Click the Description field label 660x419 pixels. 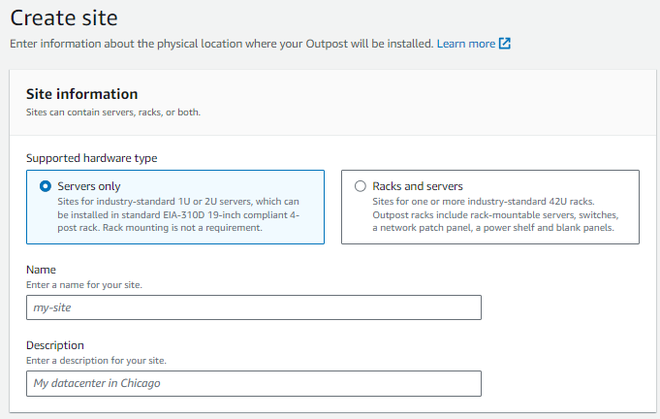55,346
